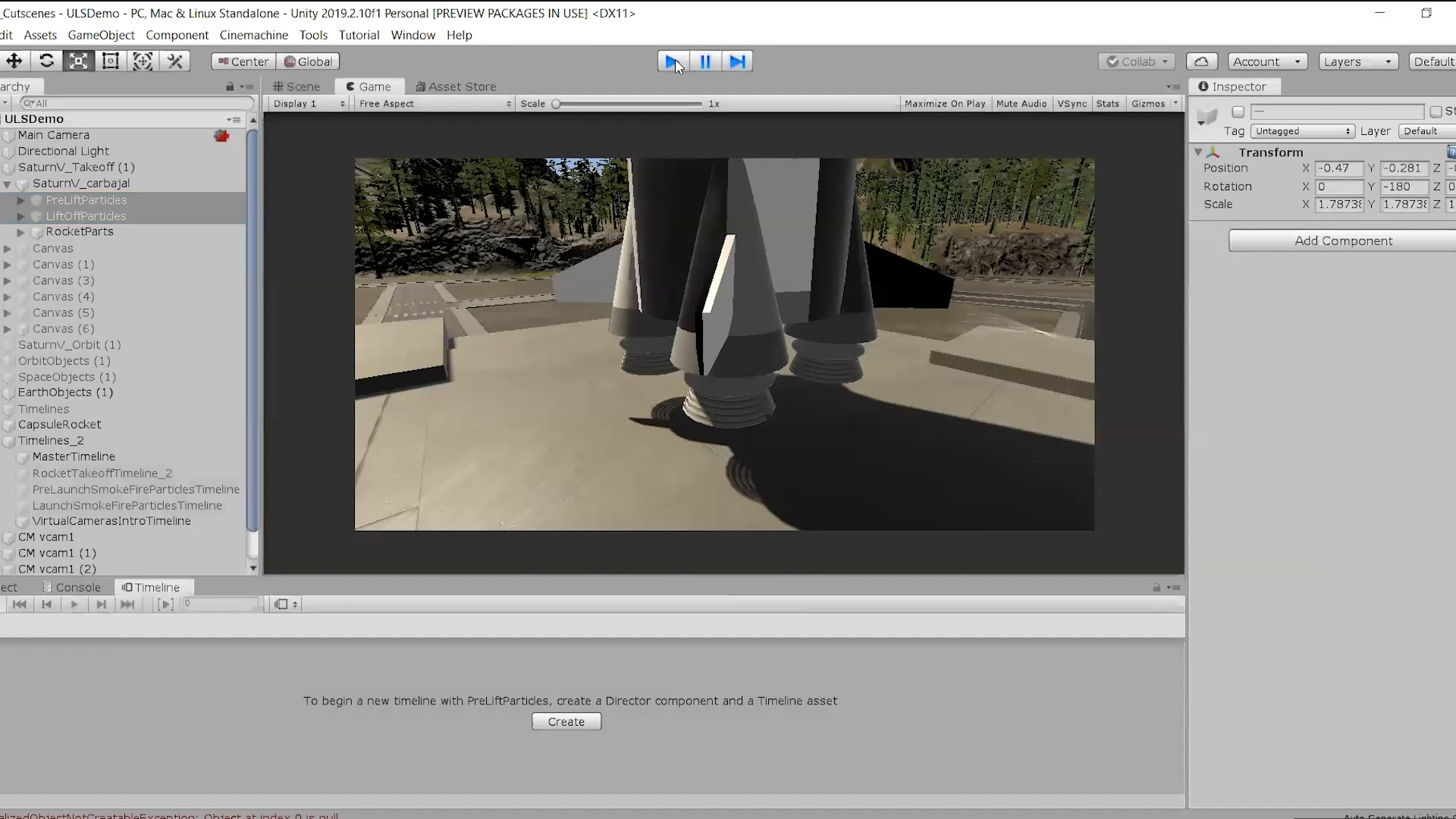This screenshot has width=1456, height=819.
Task: Expand the Canvas (3) node
Action: (x=8, y=281)
